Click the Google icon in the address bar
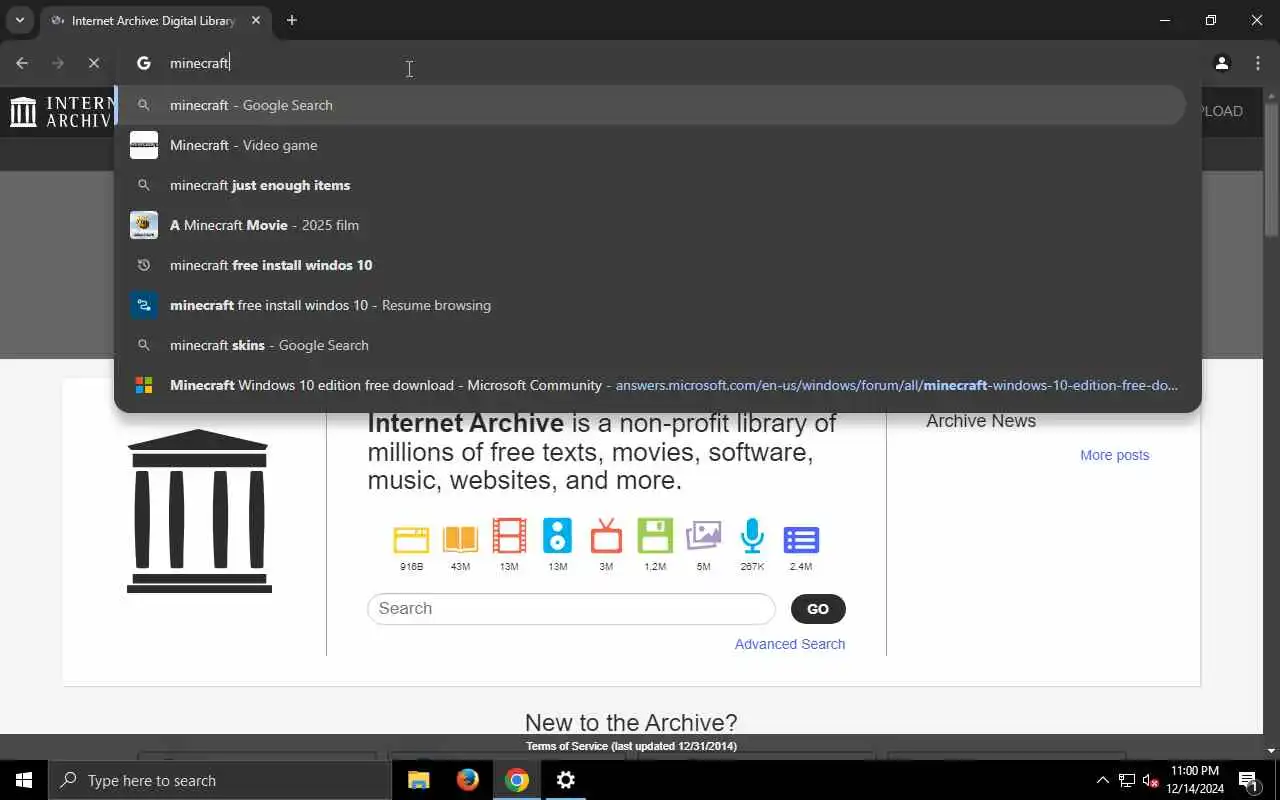Viewport: 1280px width, 800px height. coord(144,63)
